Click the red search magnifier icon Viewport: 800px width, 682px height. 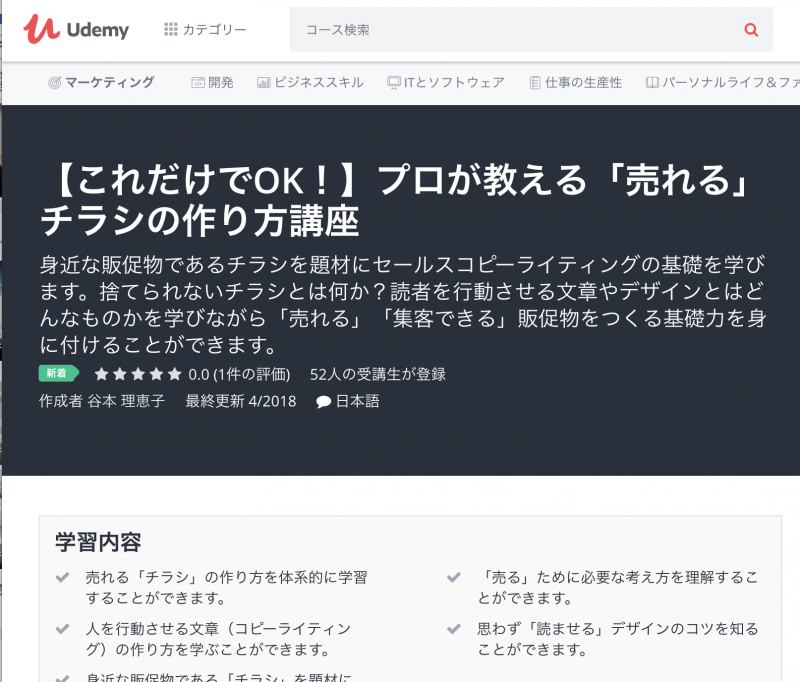click(x=751, y=30)
